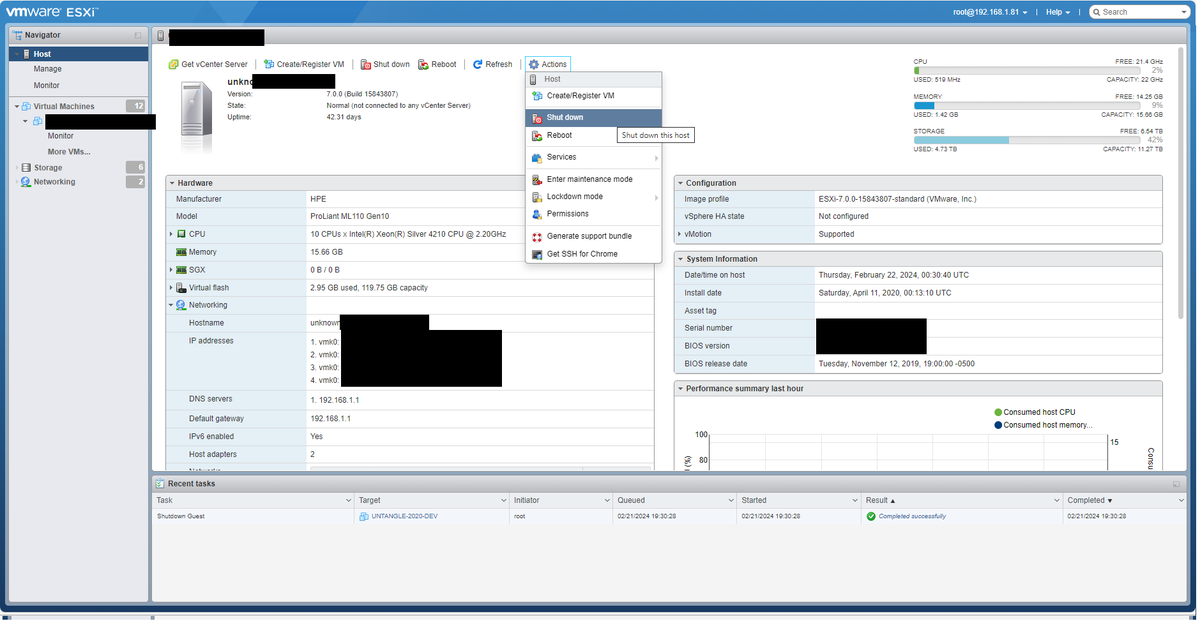Open the UNTANGLE-2020-DEV target link
Screen dimensions: 1200x621
point(404,516)
